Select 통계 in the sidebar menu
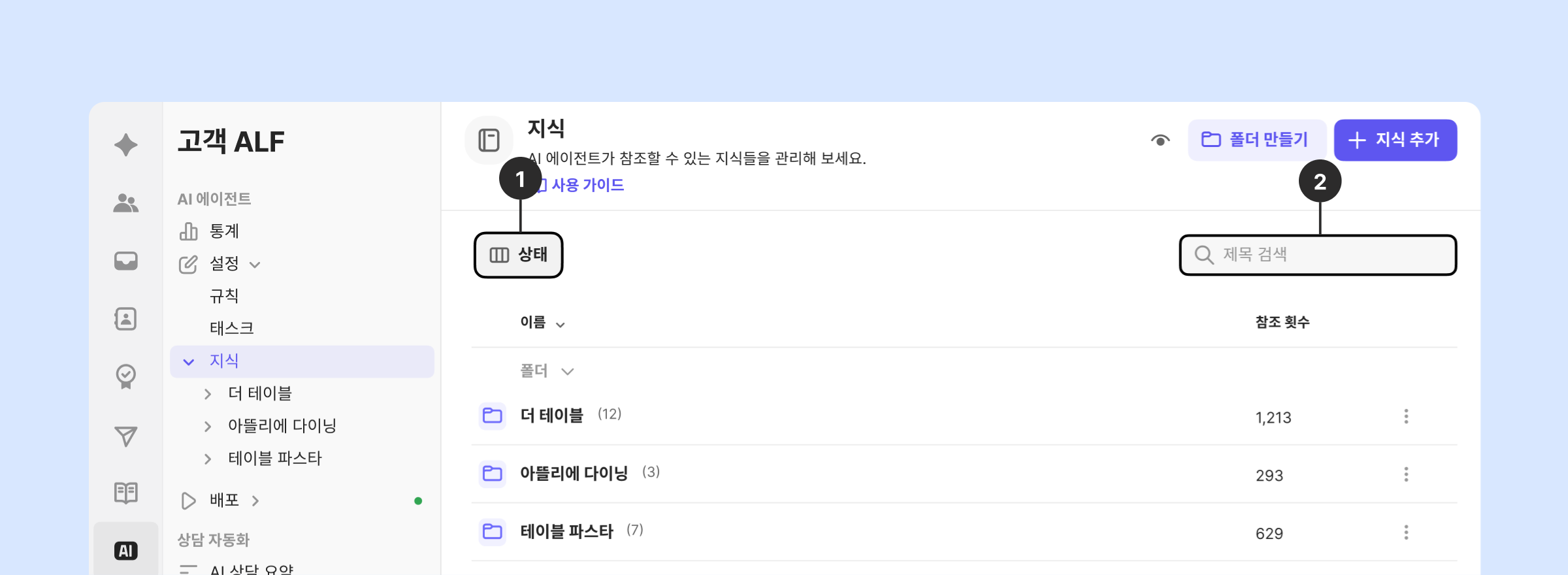 (x=224, y=231)
